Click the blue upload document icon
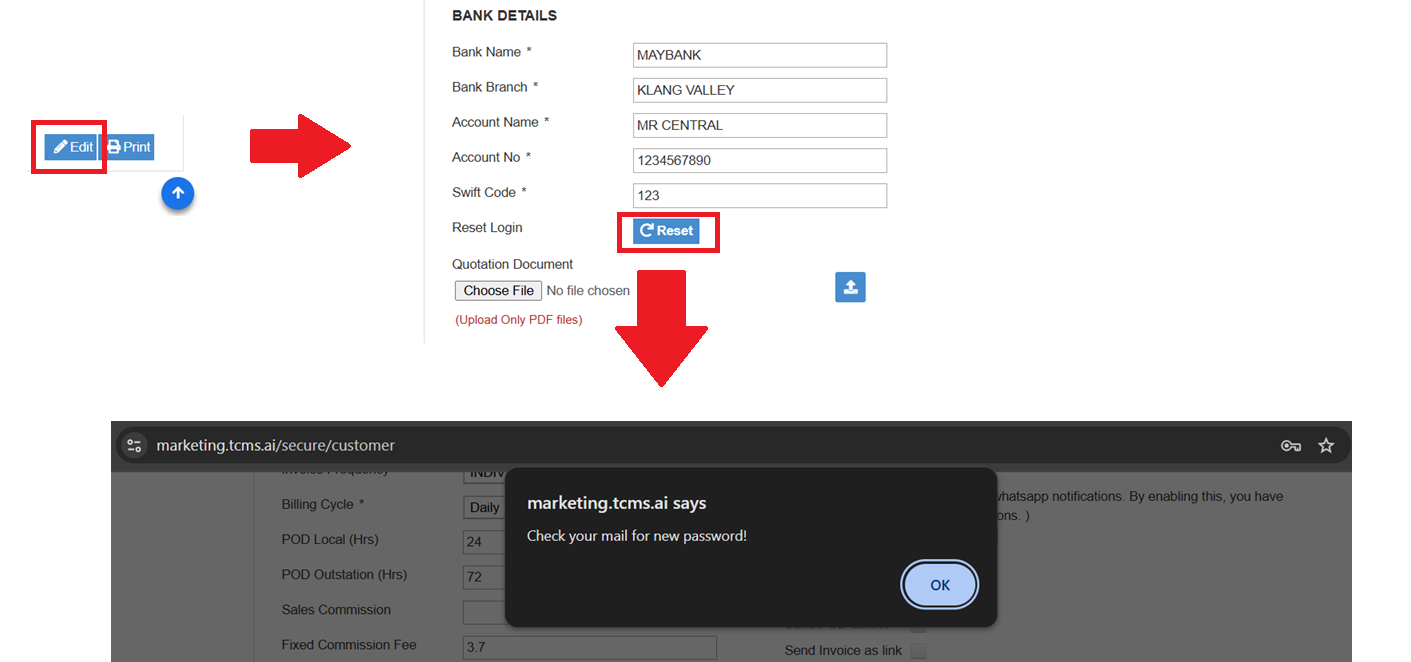 (x=850, y=287)
